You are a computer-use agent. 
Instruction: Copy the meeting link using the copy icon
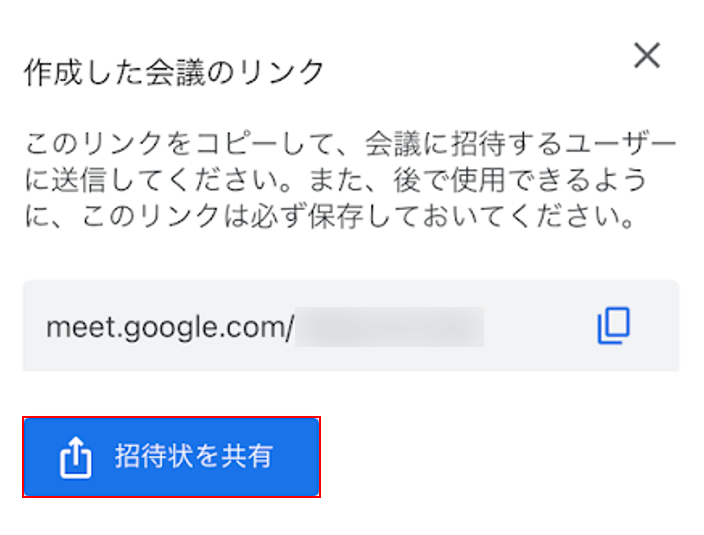(x=613, y=326)
